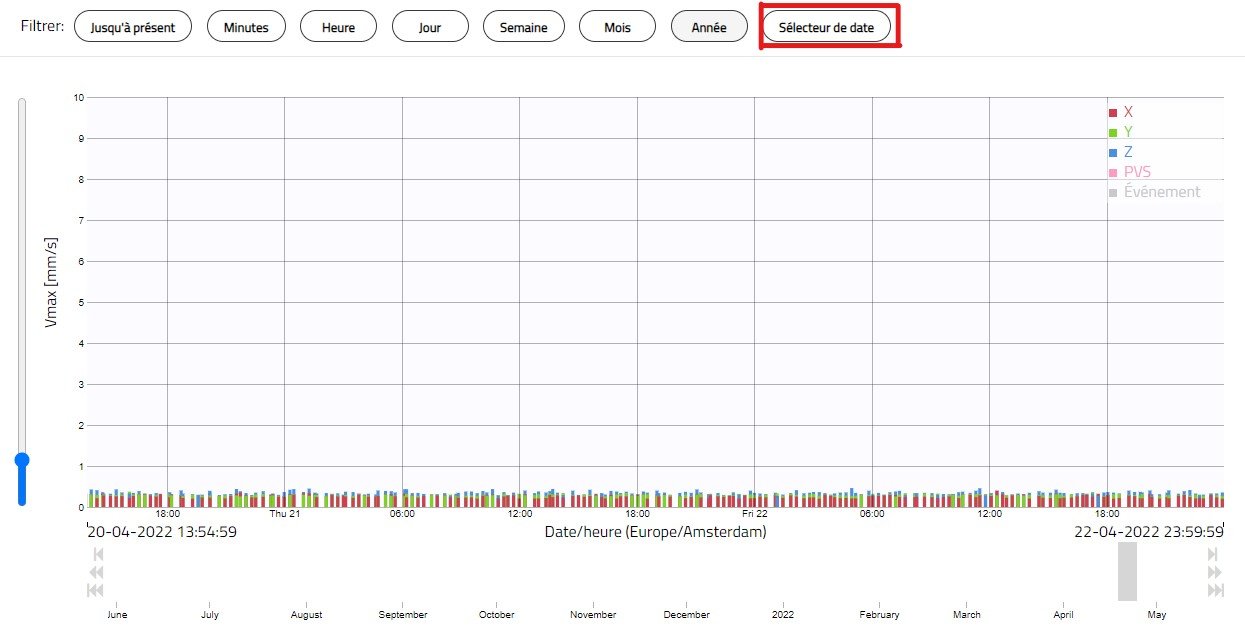The width and height of the screenshot is (1245, 628).
Task: Choose the Année filter
Action: click(708, 27)
